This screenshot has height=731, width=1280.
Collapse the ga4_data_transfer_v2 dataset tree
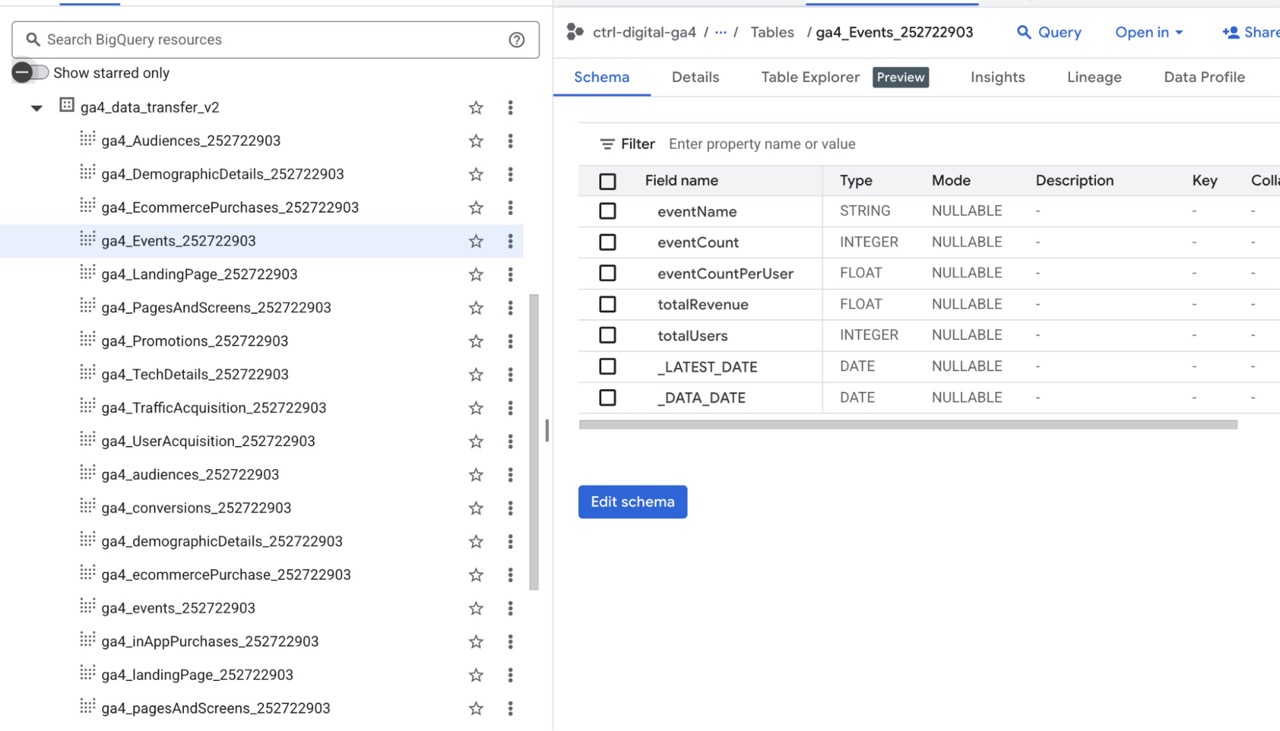click(x=37, y=108)
